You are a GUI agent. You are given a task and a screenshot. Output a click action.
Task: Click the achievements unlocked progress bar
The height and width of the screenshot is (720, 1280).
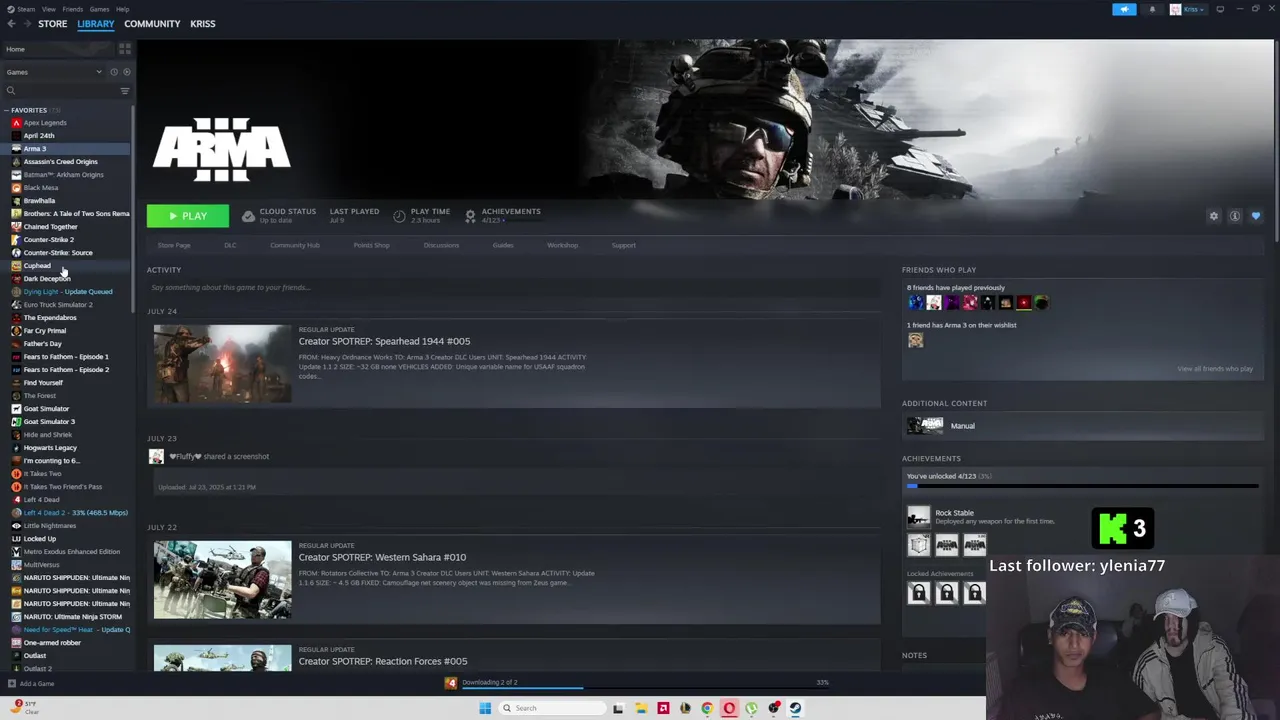point(1082,486)
